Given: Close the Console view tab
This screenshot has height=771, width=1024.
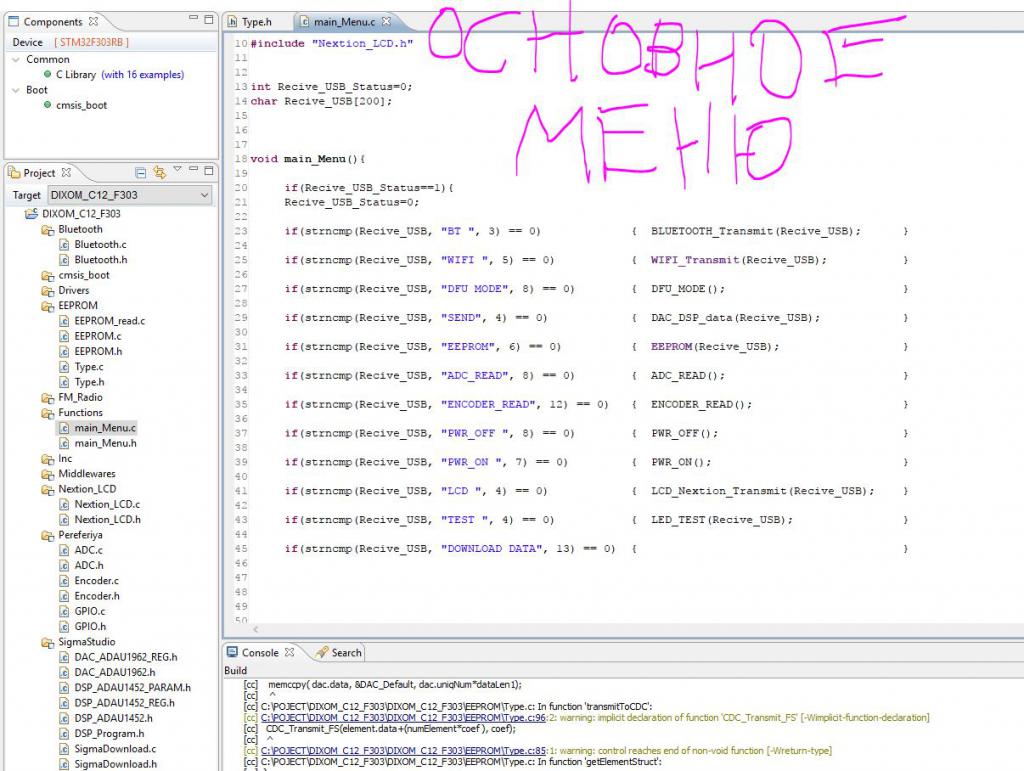Looking at the screenshot, I should tap(290, 652).
